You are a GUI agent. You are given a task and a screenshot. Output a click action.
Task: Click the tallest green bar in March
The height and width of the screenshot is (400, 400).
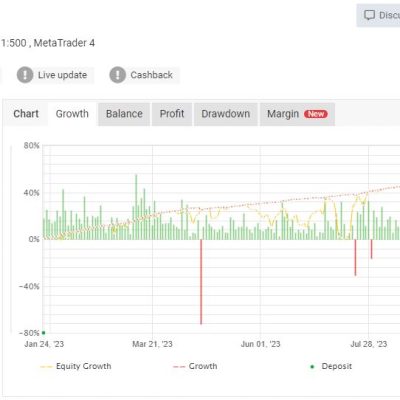136,207
